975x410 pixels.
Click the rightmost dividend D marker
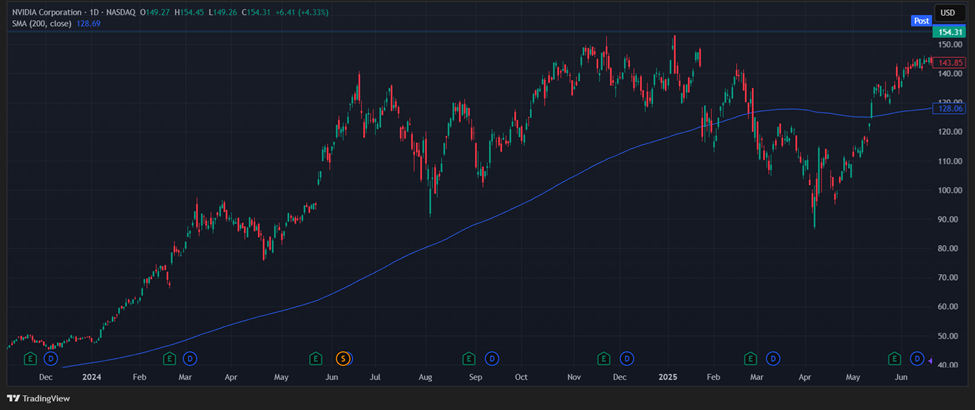[x=917, y=358]
